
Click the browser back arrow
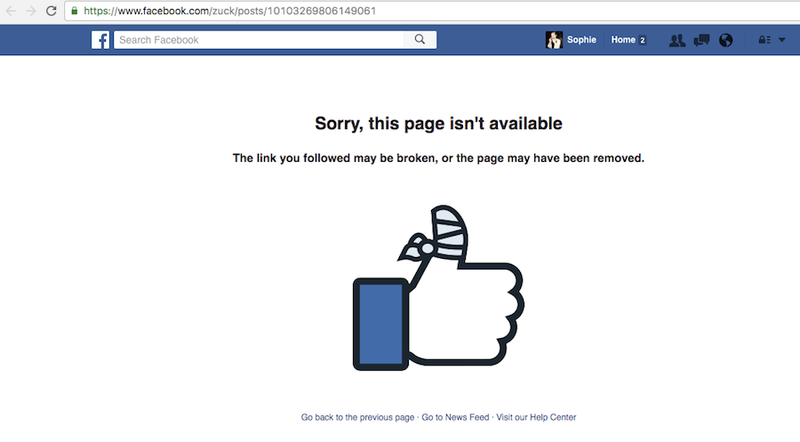(11, 11)
